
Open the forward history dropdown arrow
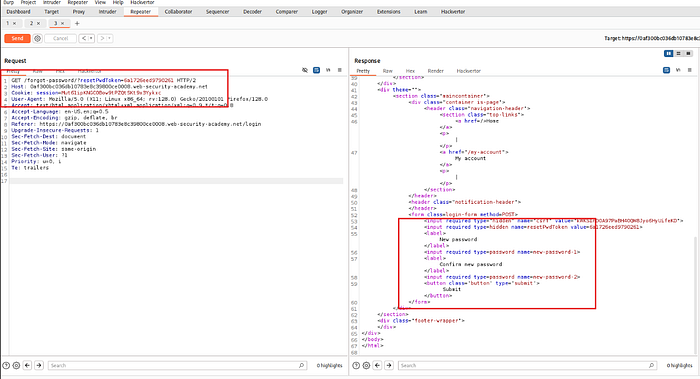[x=110, y=38]
